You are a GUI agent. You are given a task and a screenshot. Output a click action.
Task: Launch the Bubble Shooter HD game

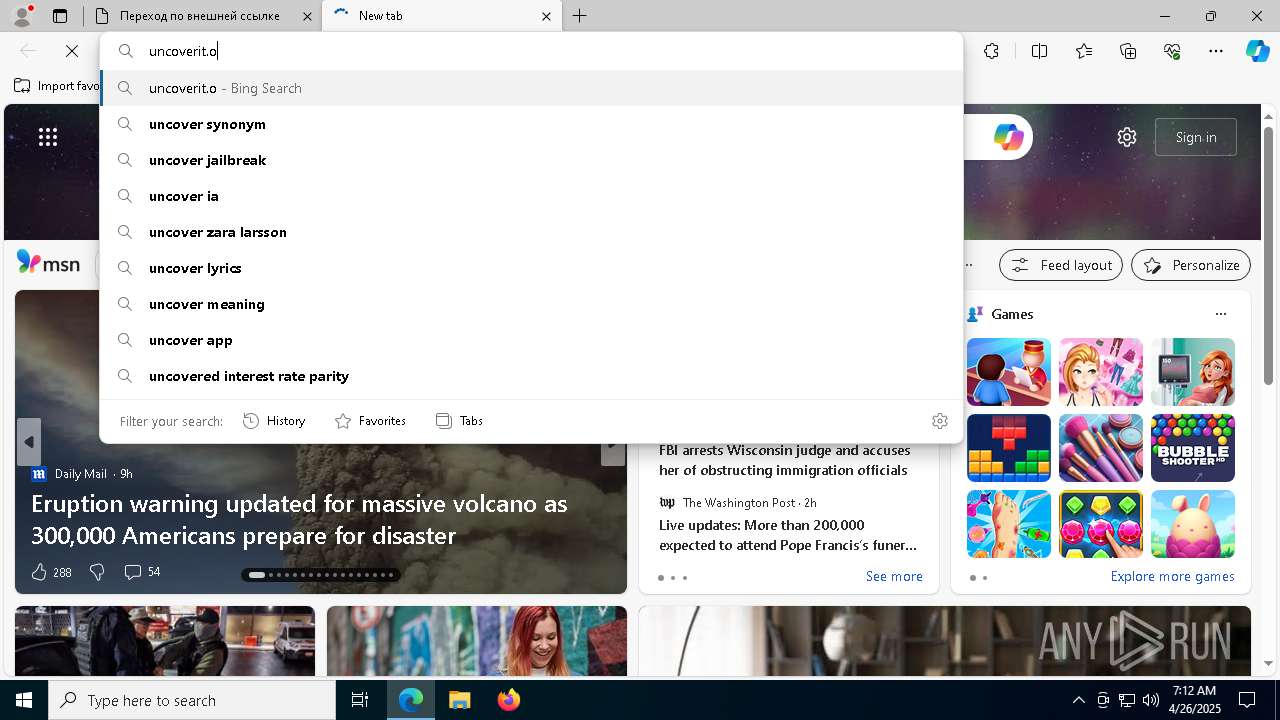tap(1192, 448)
